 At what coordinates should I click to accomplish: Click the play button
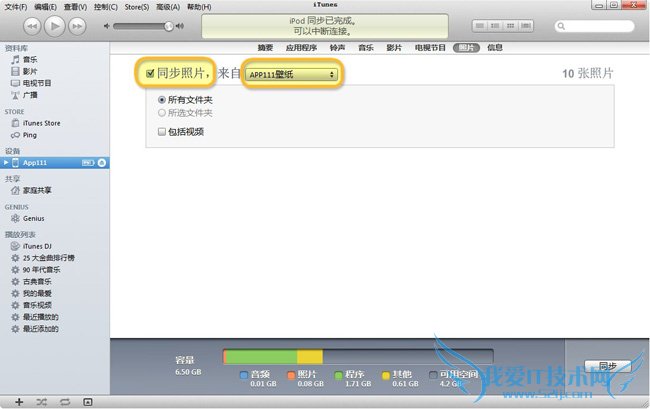pyautogui.click(x=54, y=26)
